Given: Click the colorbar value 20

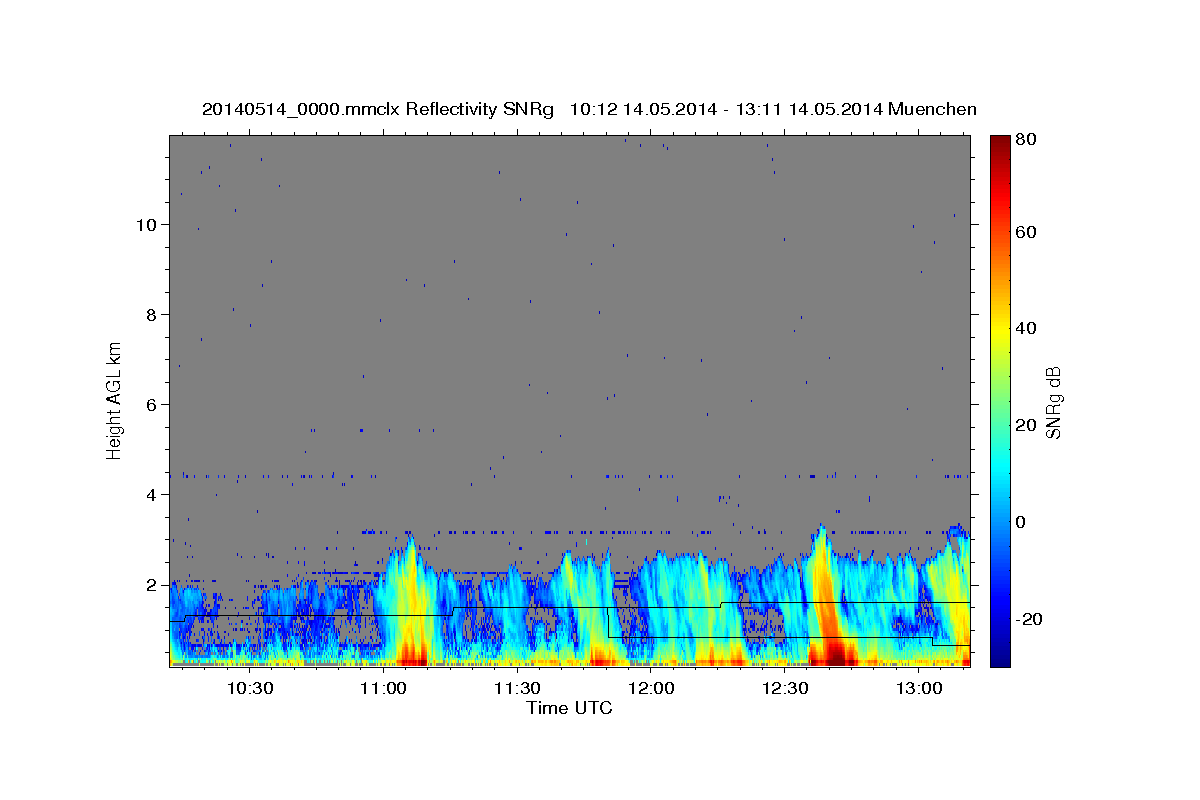Looking at the screenshot, I should [1025, 425].
